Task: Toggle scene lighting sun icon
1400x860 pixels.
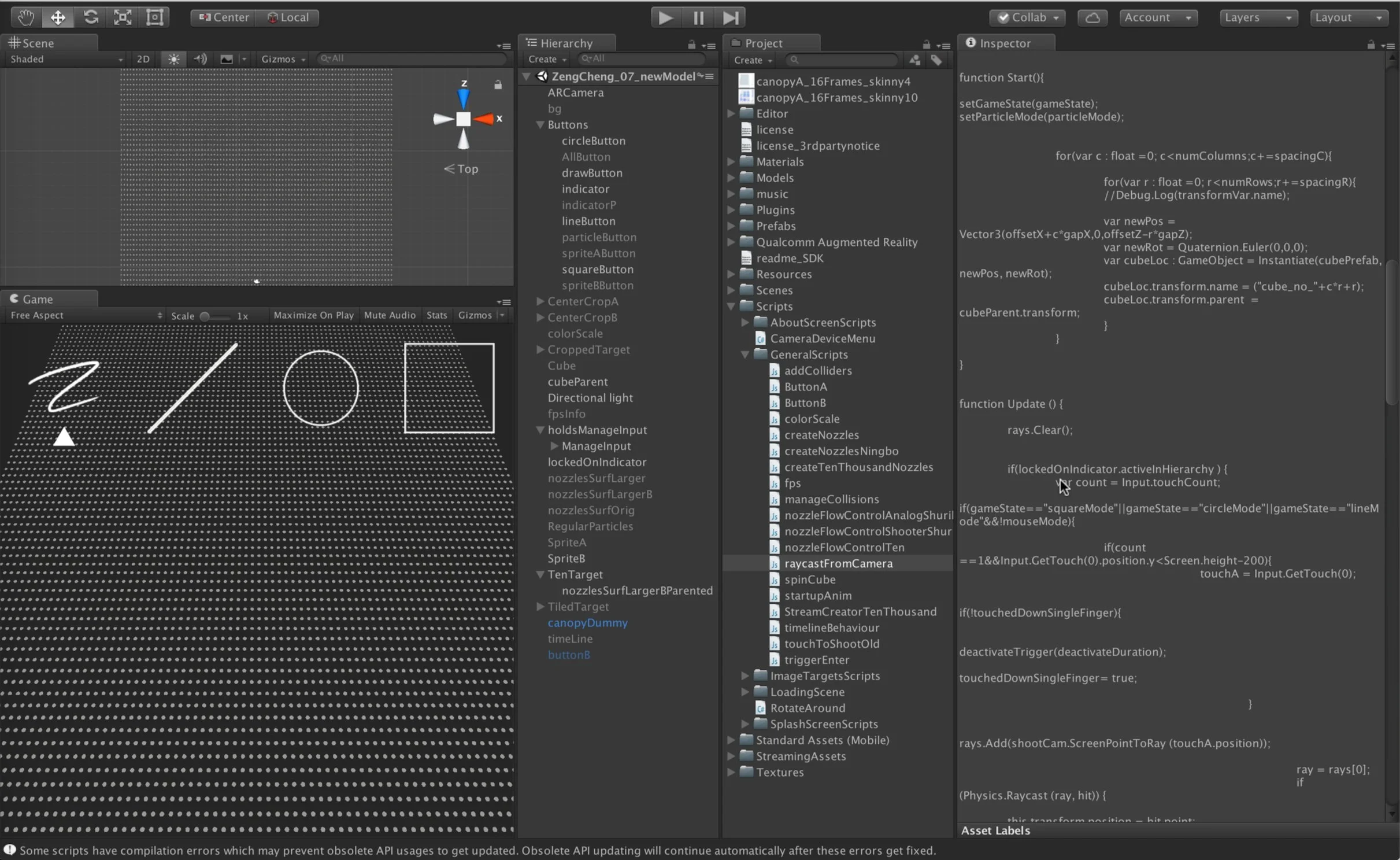Action: pos(173,59)
